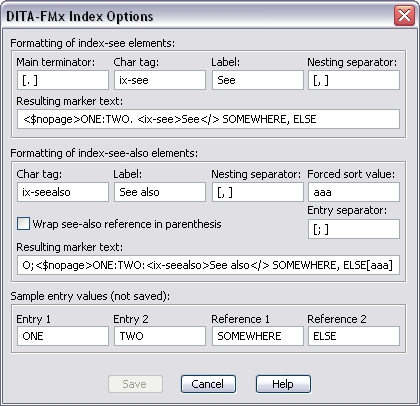Image resolution: width=420 pixels, height=406 pixels.
Task: Open Help for index options
Action: click(x=283, y=384)
